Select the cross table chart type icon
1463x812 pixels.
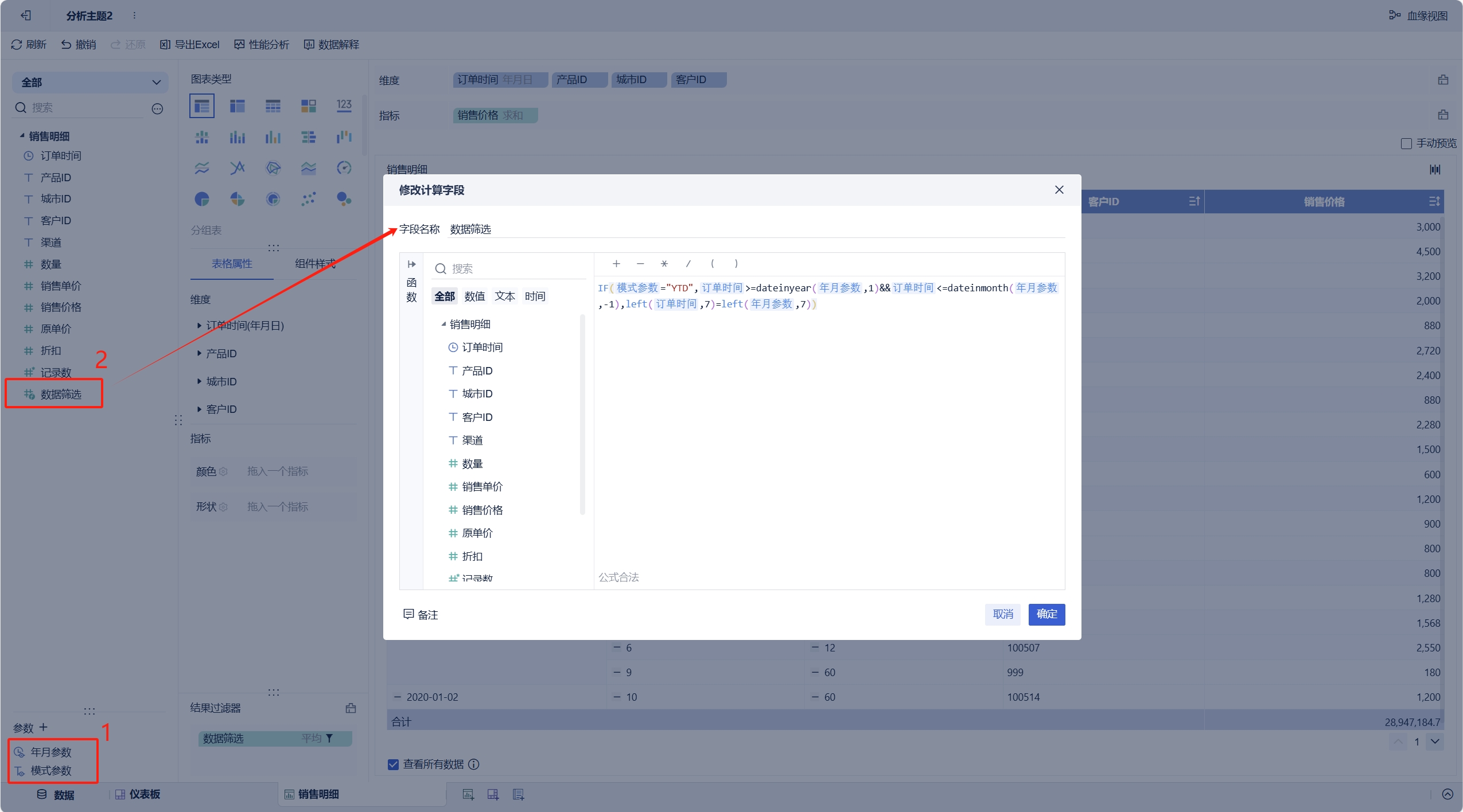pyautogui.click(x=238, y=106)
